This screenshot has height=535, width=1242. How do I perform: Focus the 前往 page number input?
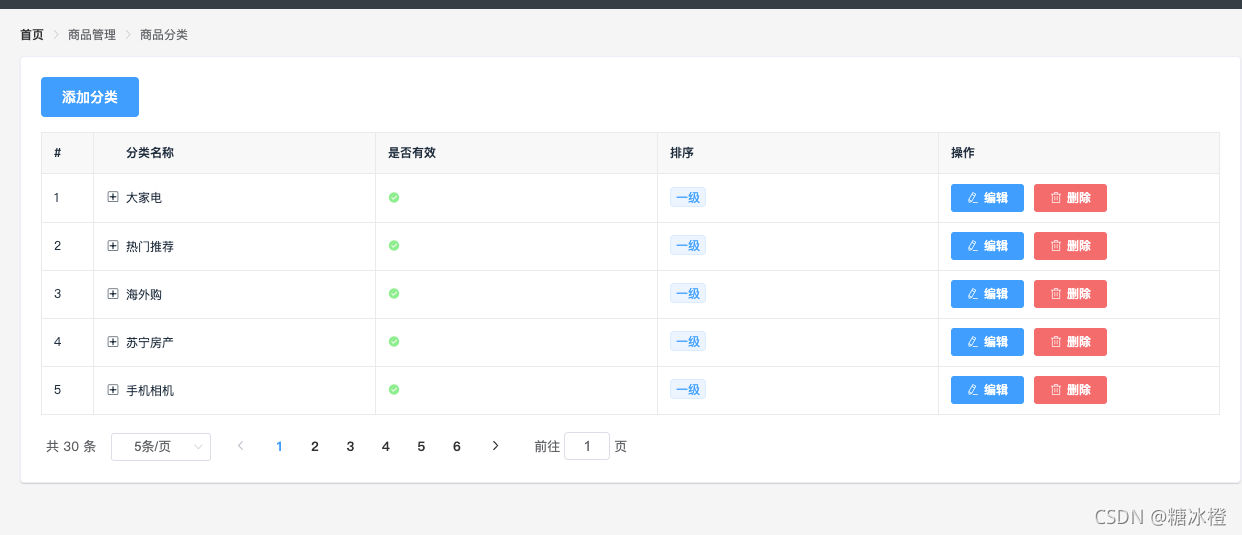click(587, 446)
